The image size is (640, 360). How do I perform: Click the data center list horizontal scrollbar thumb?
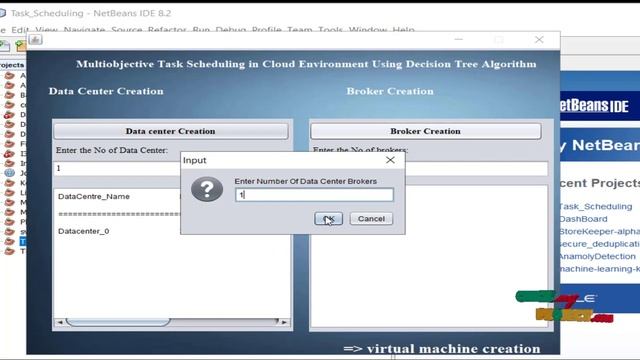118,322
